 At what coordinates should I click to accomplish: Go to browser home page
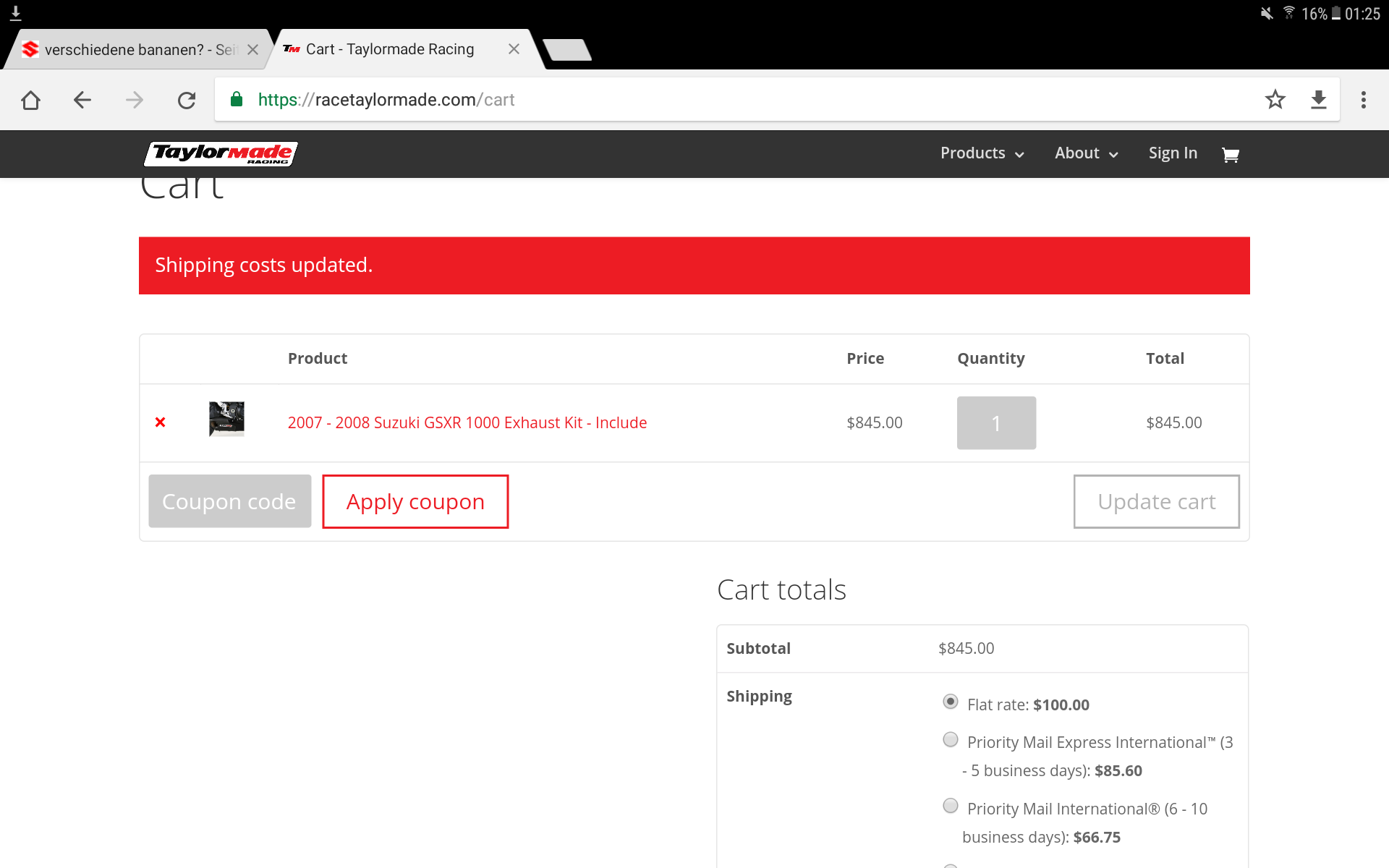click(30, 100)
